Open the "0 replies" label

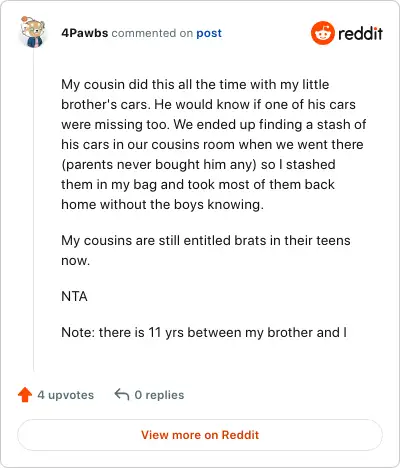coord(159,395)
